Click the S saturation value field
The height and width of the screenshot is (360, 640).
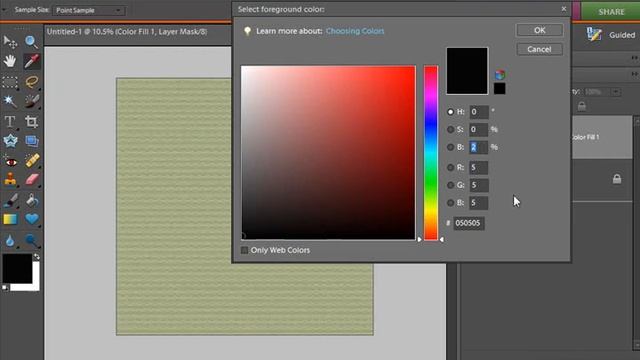[478, 129]
